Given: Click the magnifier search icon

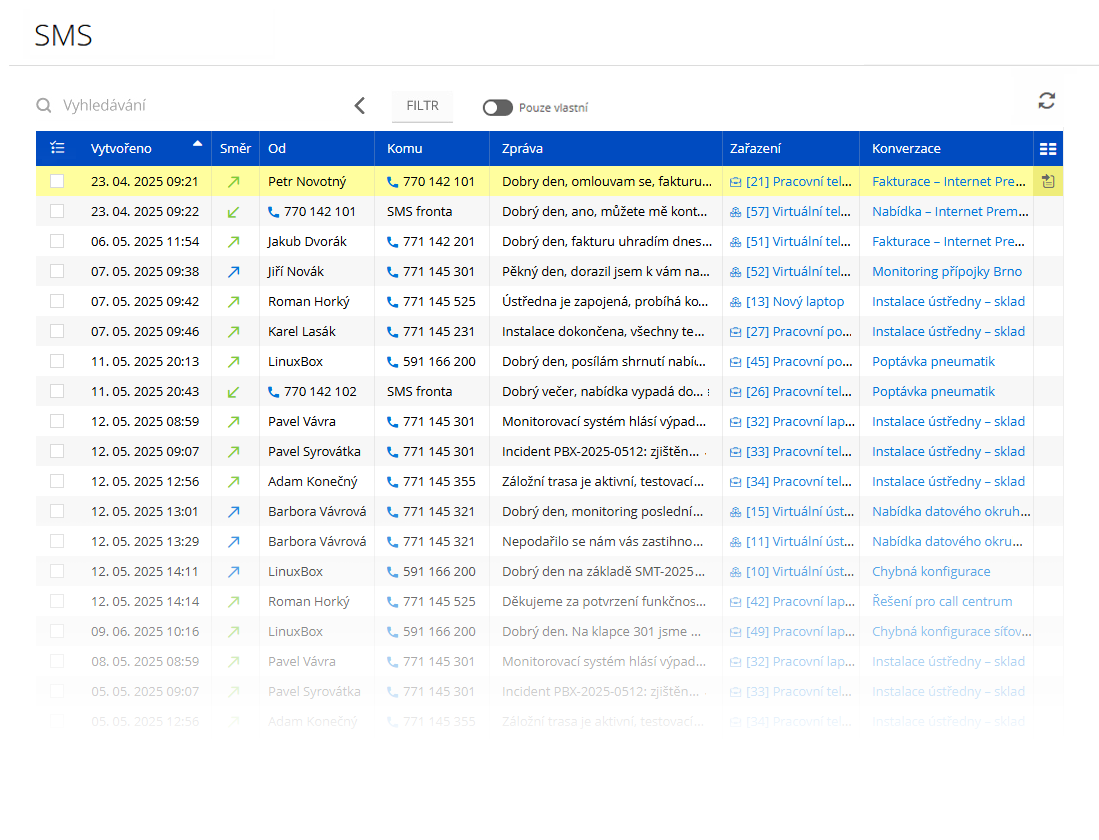Looking at the screenshot, I should click(44, 105).
